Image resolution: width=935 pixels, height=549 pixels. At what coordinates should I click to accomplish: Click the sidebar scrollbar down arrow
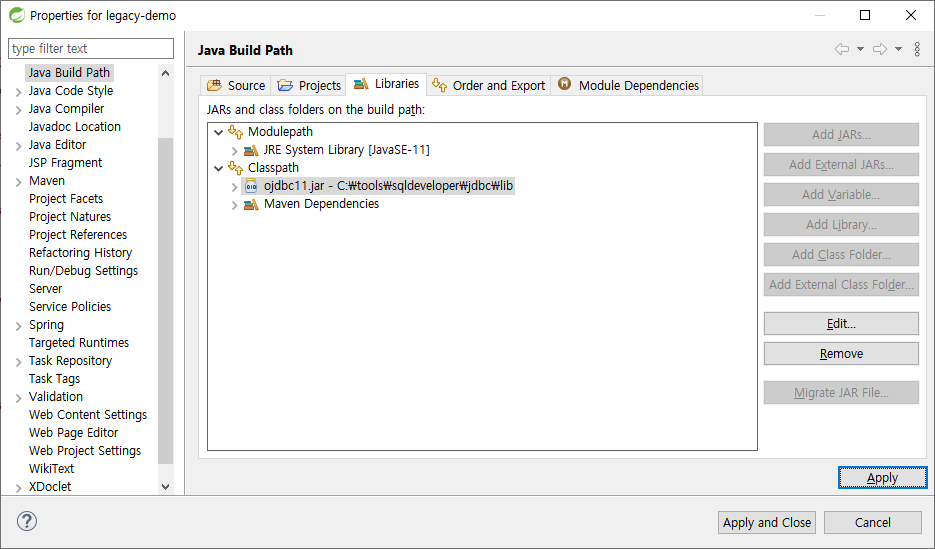click(x=166, y=487)
